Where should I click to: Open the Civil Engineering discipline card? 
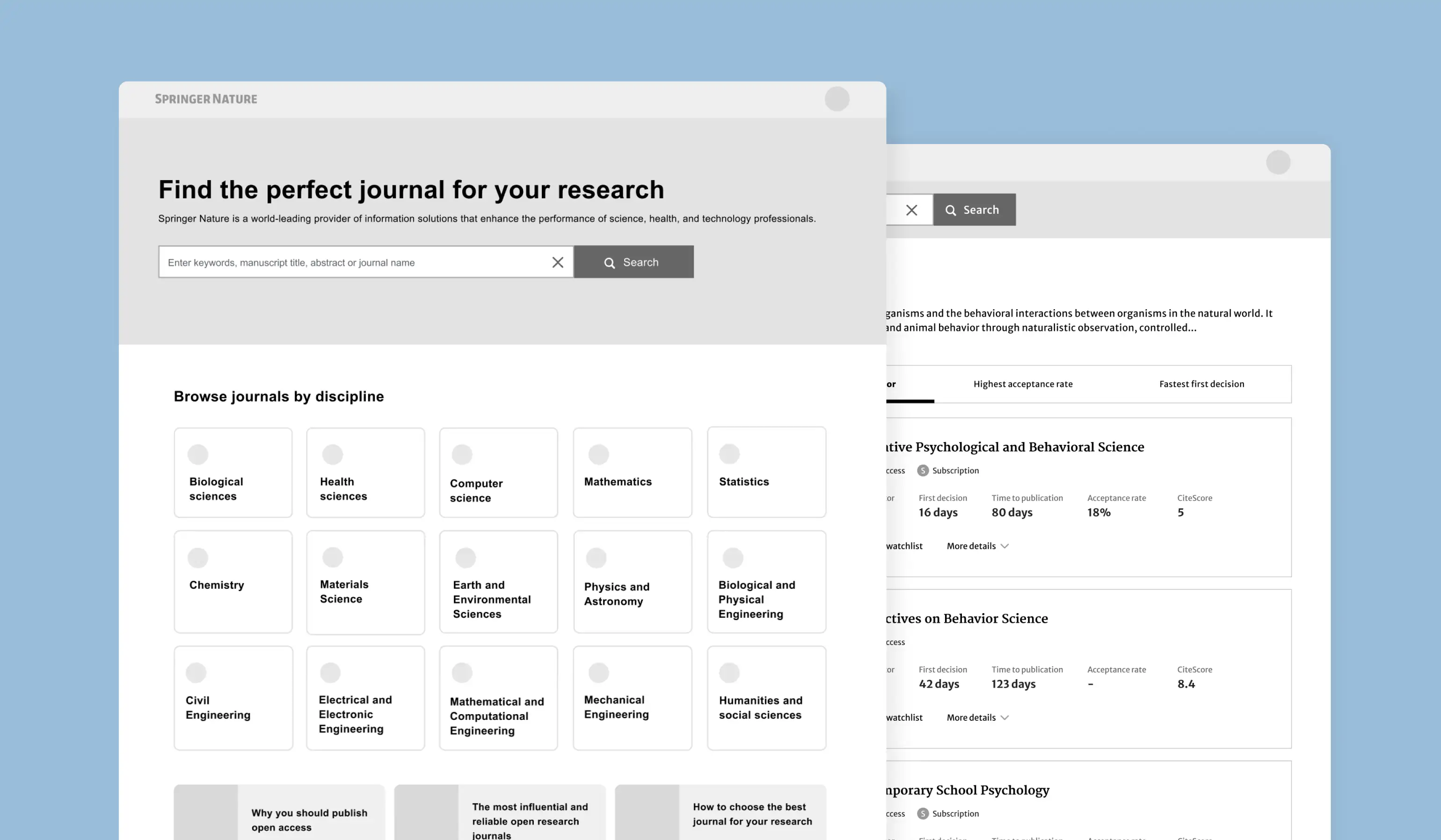(x=233, y=698)
